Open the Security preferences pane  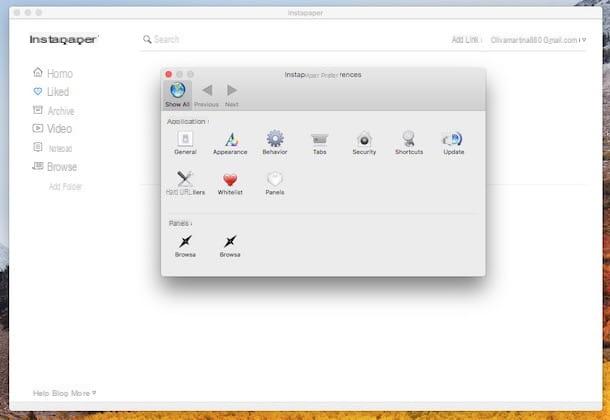(x=364, y=143)
